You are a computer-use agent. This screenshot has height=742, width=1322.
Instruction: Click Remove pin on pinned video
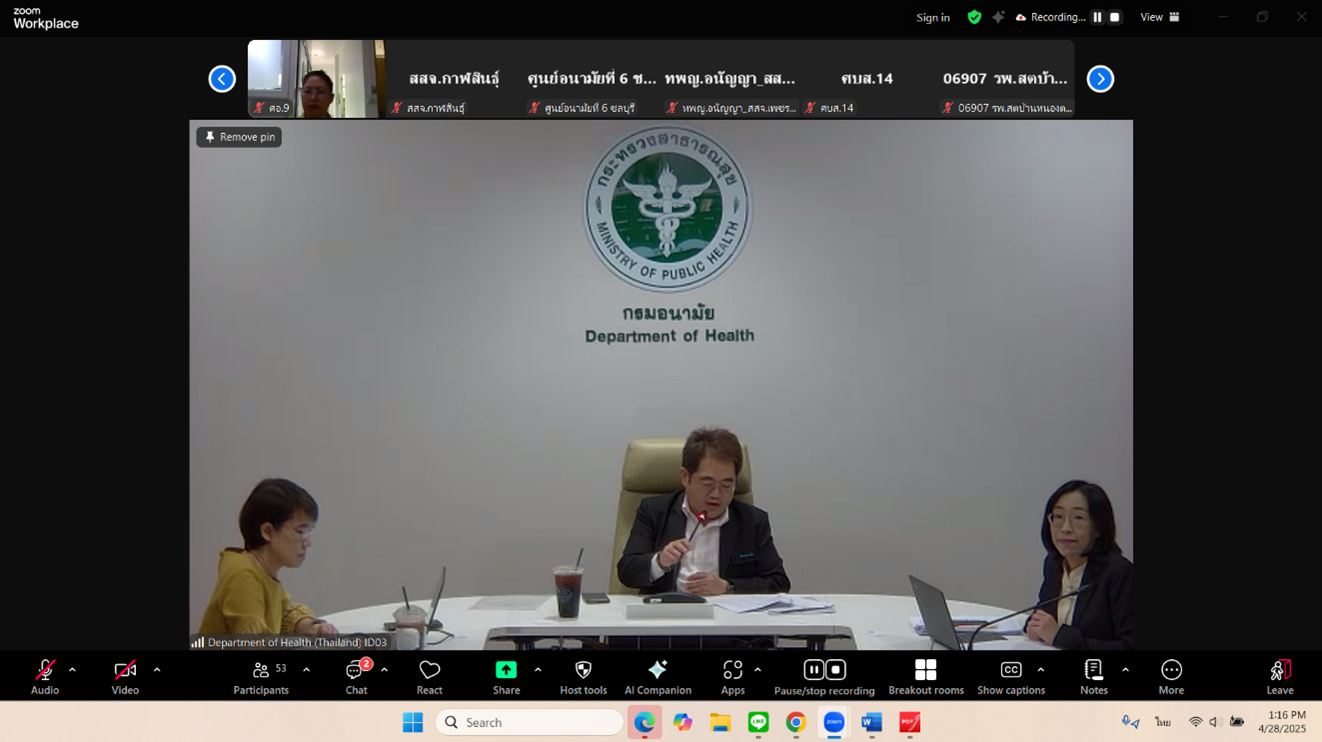pos(239,137)
